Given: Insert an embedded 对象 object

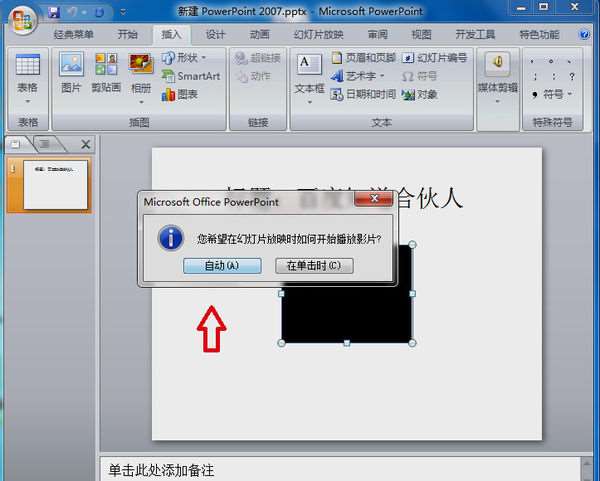Looking at the screenshot, I should [420, 94].
